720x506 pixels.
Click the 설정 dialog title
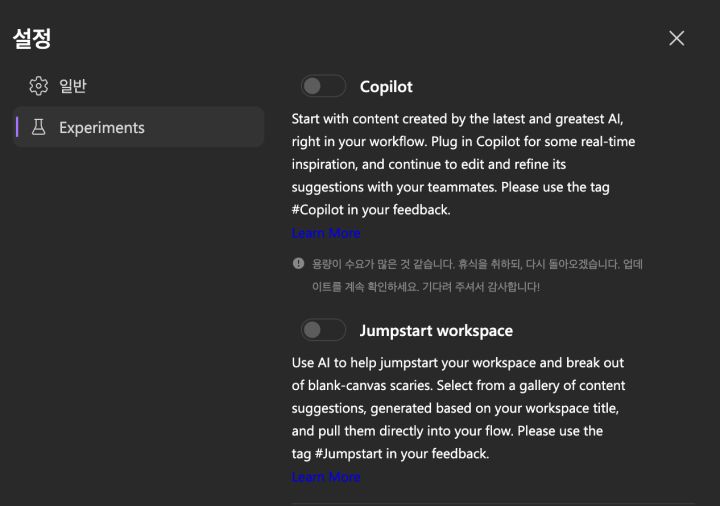tap(32, 38)
